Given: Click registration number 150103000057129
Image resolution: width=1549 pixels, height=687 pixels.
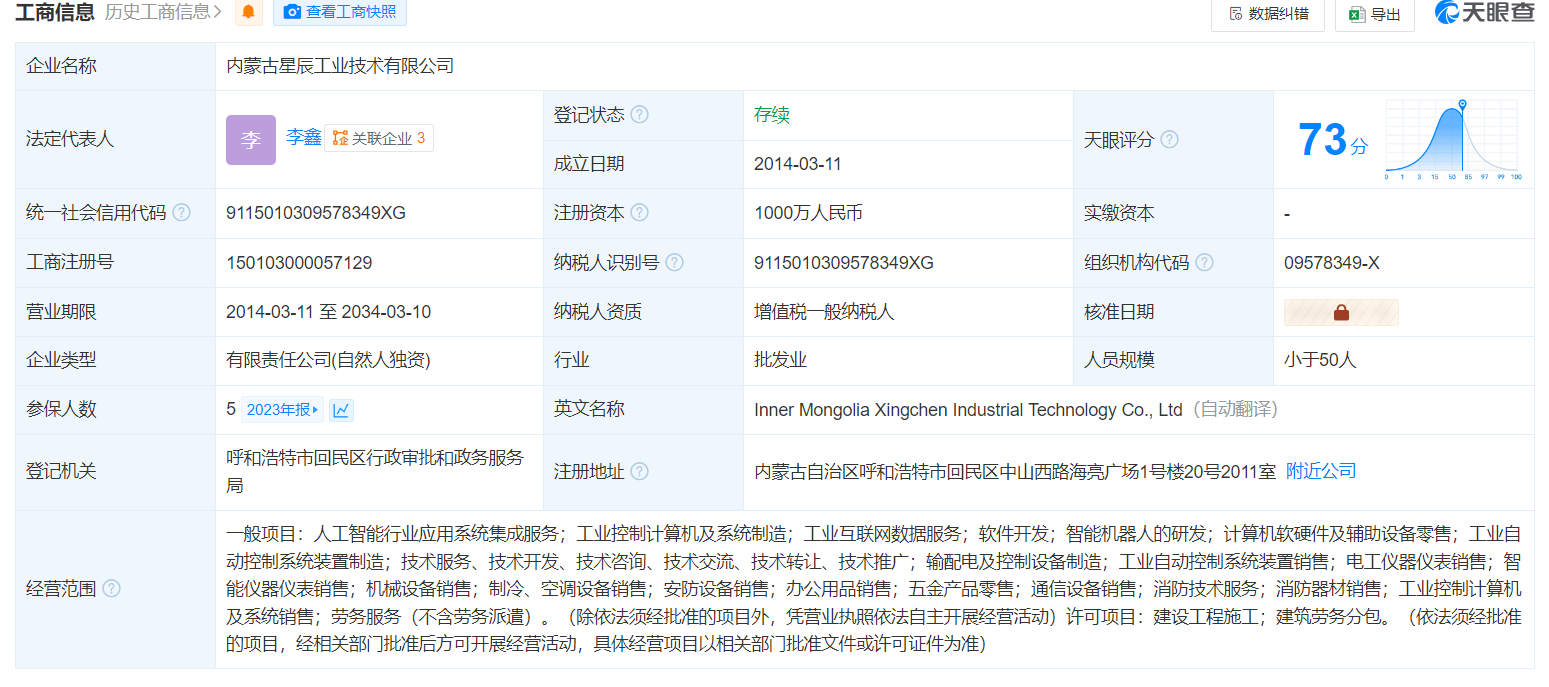Looking at the screenshot, I should (x=299, y=263).
